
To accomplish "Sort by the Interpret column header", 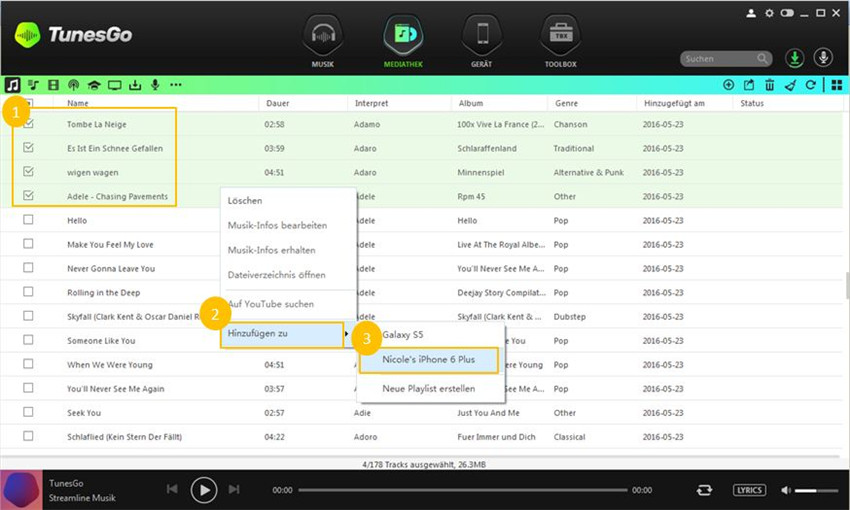I will pyautogui.click(x=371, y=103).
